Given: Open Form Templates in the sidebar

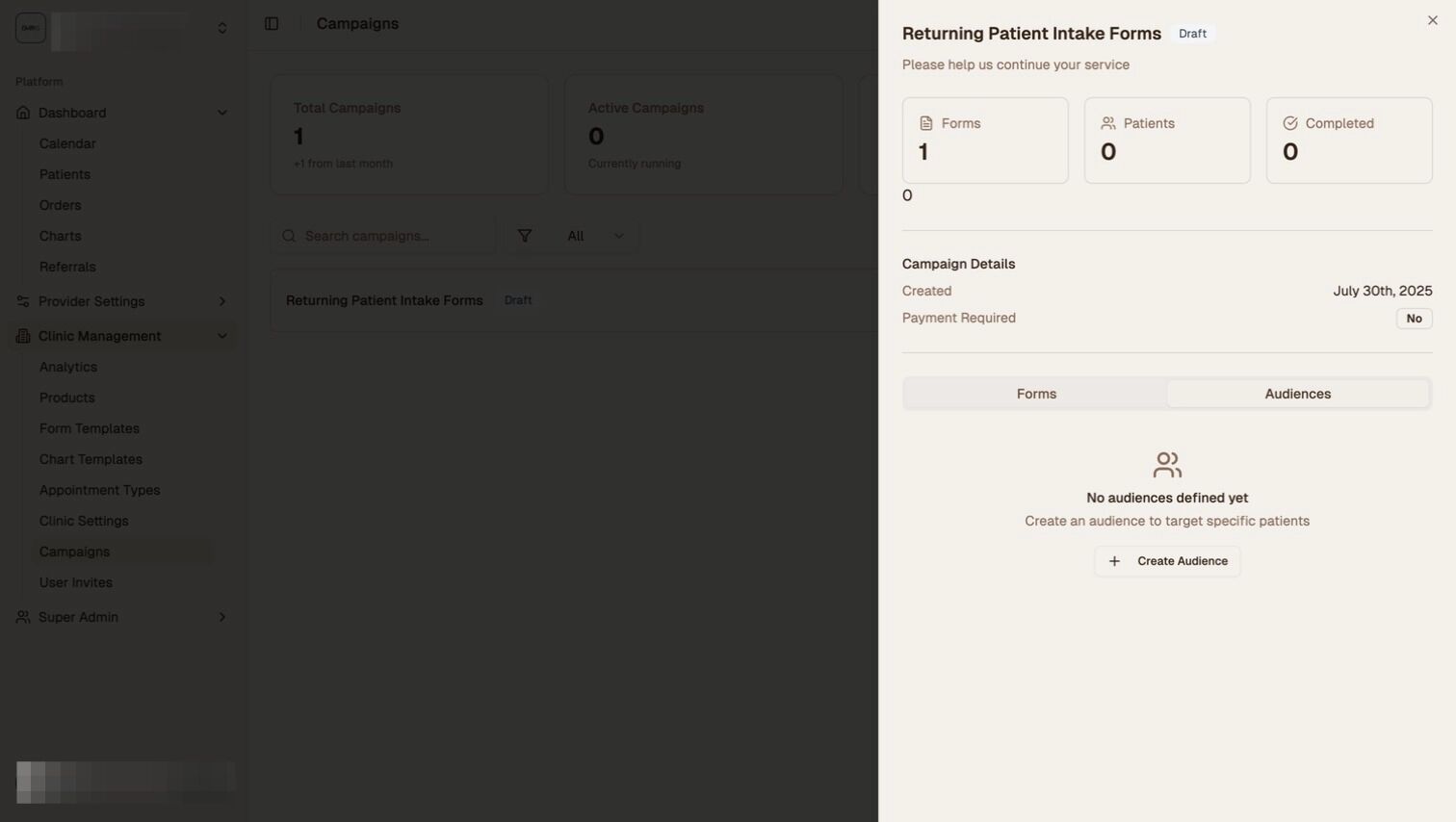Looking at the screenshot, I should click(90, 428).
